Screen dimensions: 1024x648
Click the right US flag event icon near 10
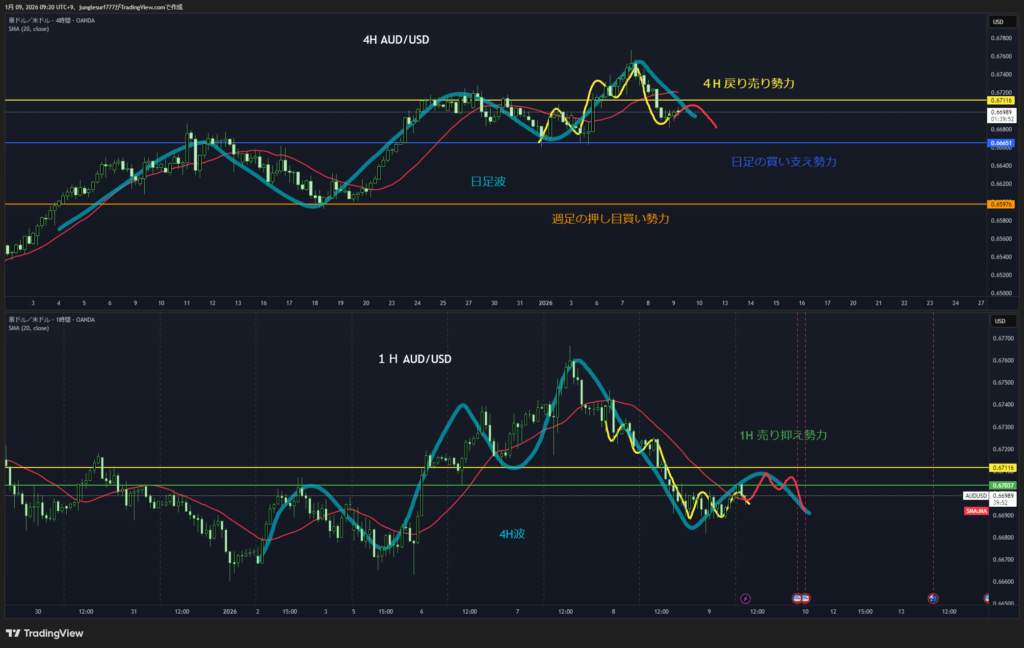(x=806, y=598)
